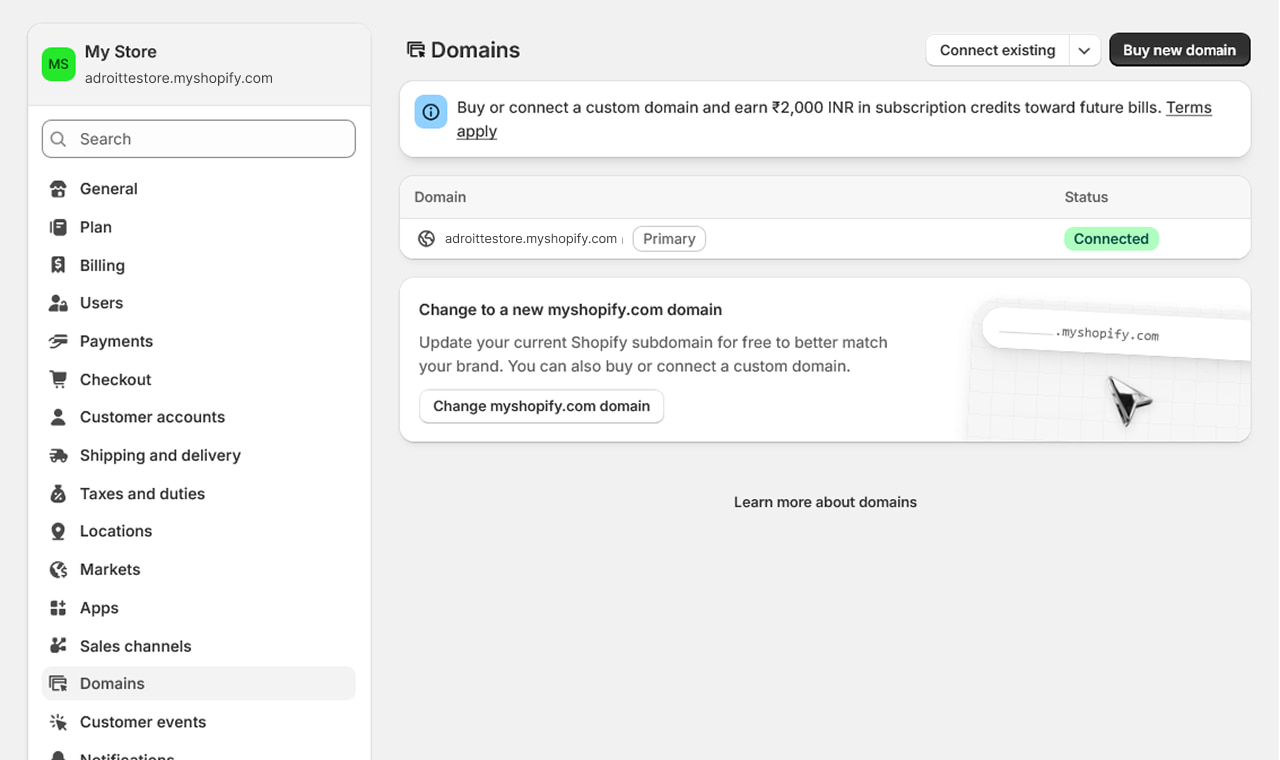Click the Connect existing button

(998, 50)
